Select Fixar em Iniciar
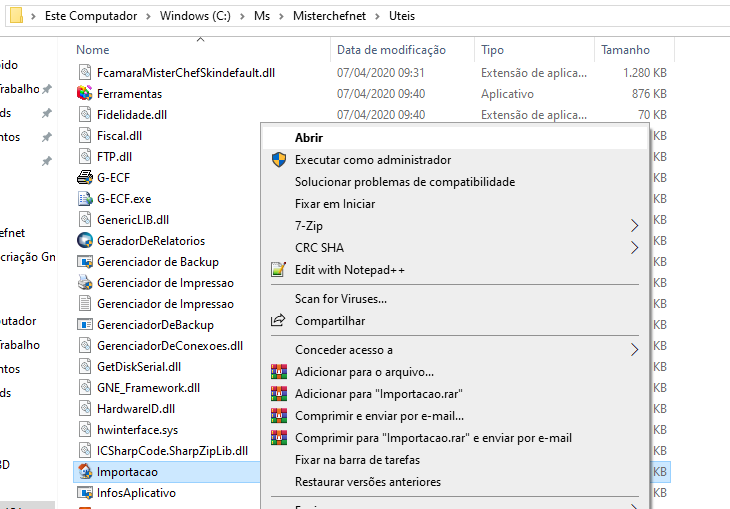This screenshot has height=509, width=730. 455,204
